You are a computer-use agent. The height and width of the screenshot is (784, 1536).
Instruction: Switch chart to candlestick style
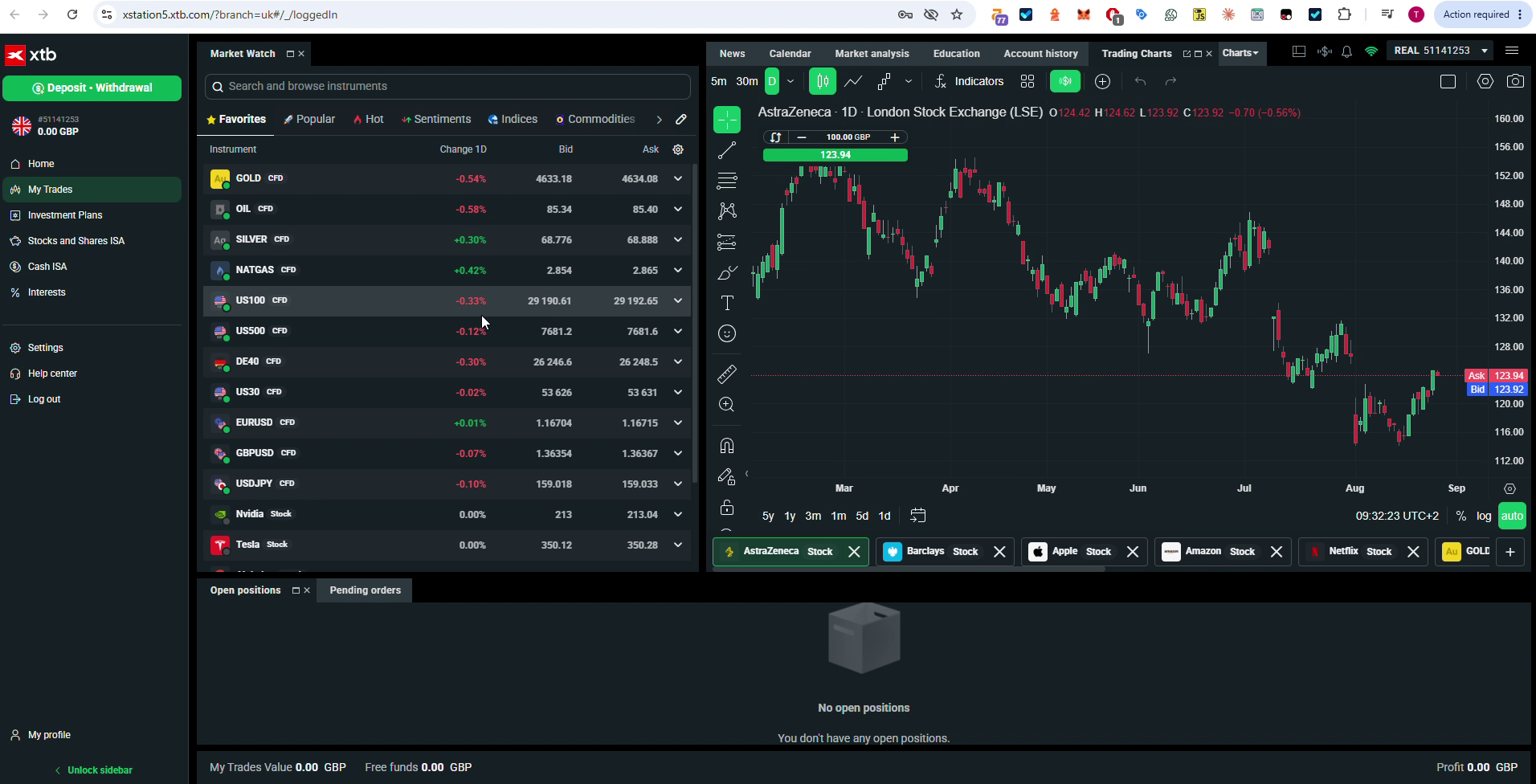823,81
